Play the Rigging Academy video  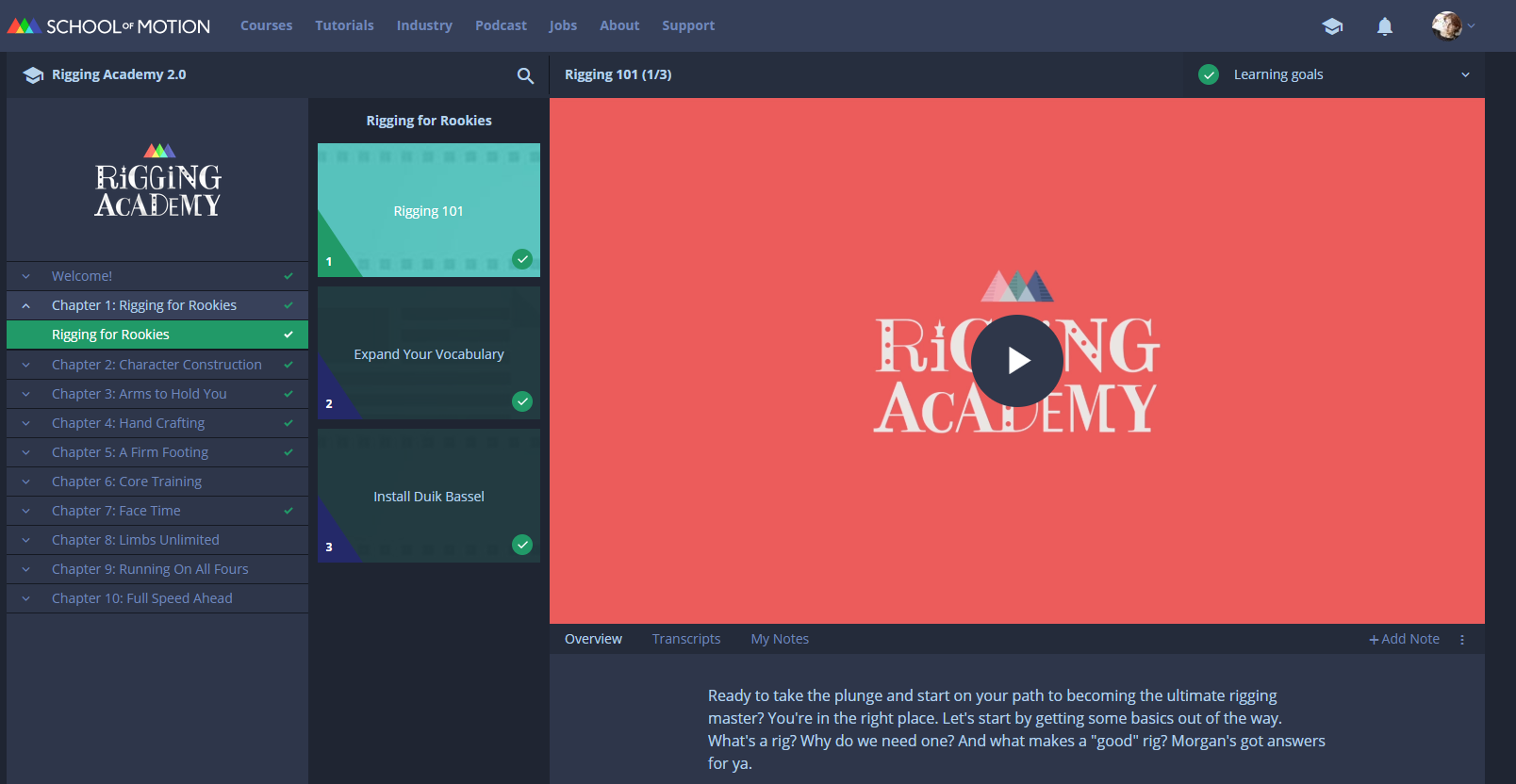[x=1017, y=361]
